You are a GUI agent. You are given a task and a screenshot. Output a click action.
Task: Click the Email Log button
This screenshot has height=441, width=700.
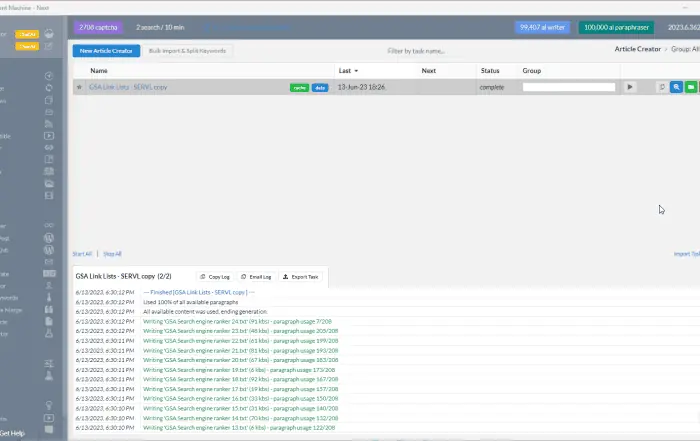coord(254,275)
